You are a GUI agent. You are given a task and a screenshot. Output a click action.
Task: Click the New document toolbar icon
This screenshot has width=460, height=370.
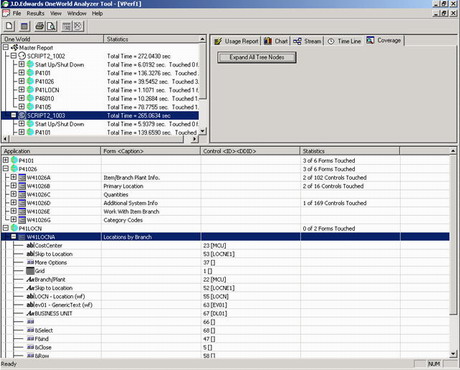[10, 26]
